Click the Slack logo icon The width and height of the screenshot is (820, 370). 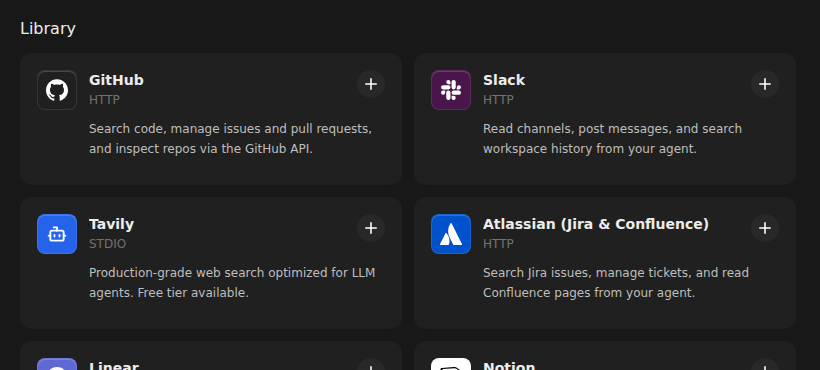point(451,90)
